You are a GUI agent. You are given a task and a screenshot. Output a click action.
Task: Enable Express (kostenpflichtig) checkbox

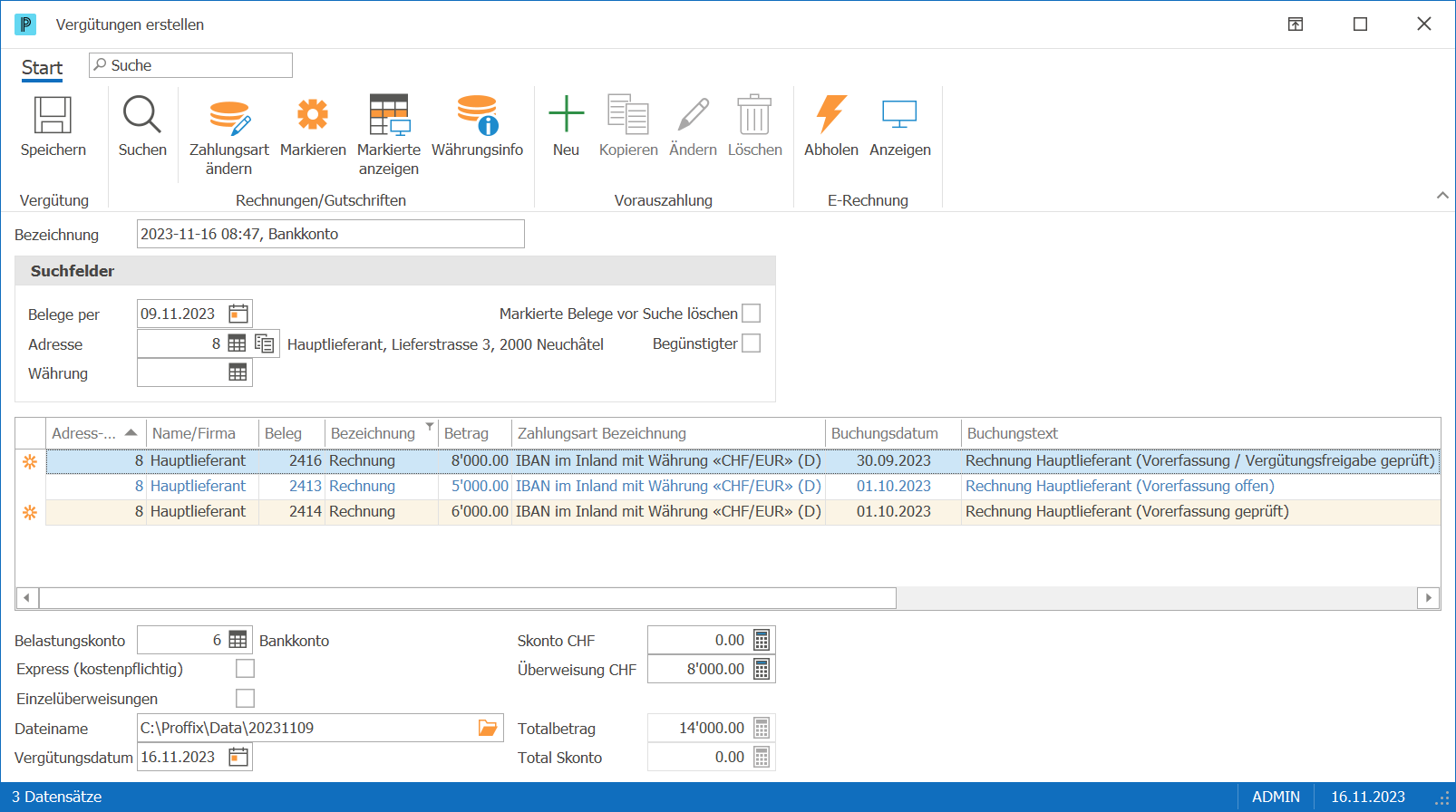(245, 669)
